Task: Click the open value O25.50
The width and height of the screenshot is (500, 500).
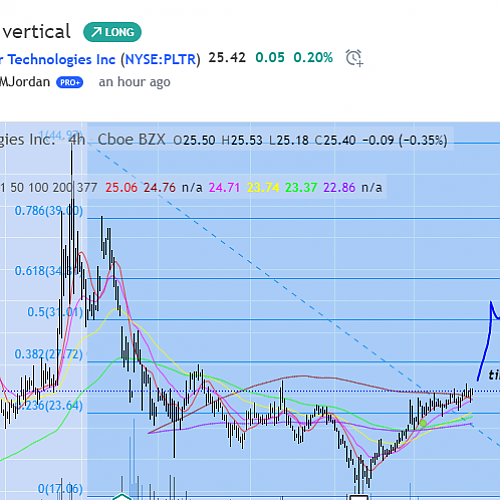Action: 194,140
